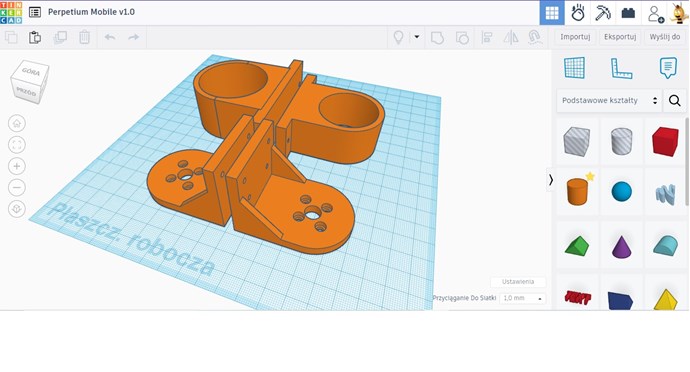Pick the teal round roof shape

click(x=665, y=245)
